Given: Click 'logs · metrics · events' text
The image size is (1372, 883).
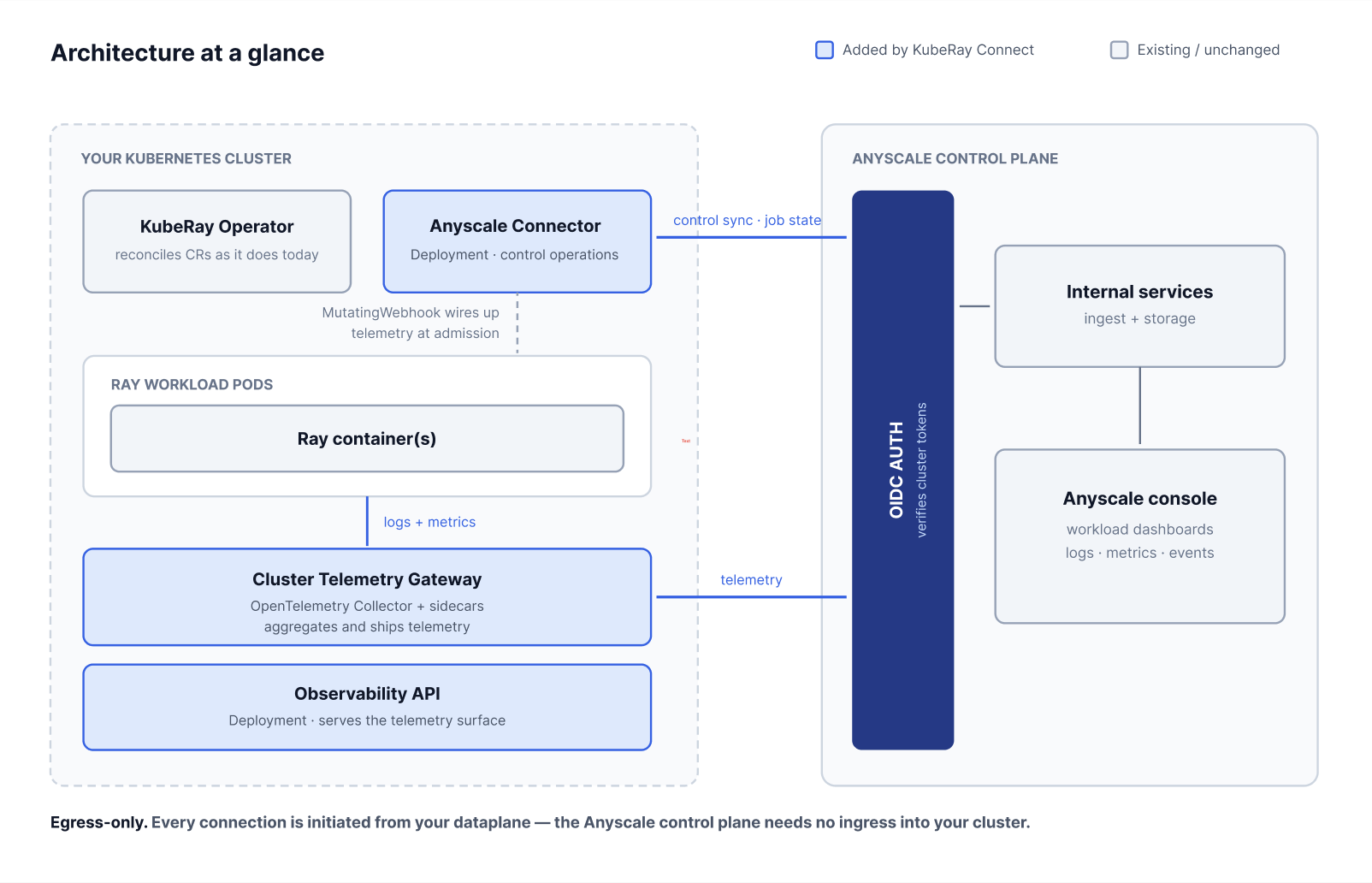Looking at the screenshot, I should [x=1139, y=553].
